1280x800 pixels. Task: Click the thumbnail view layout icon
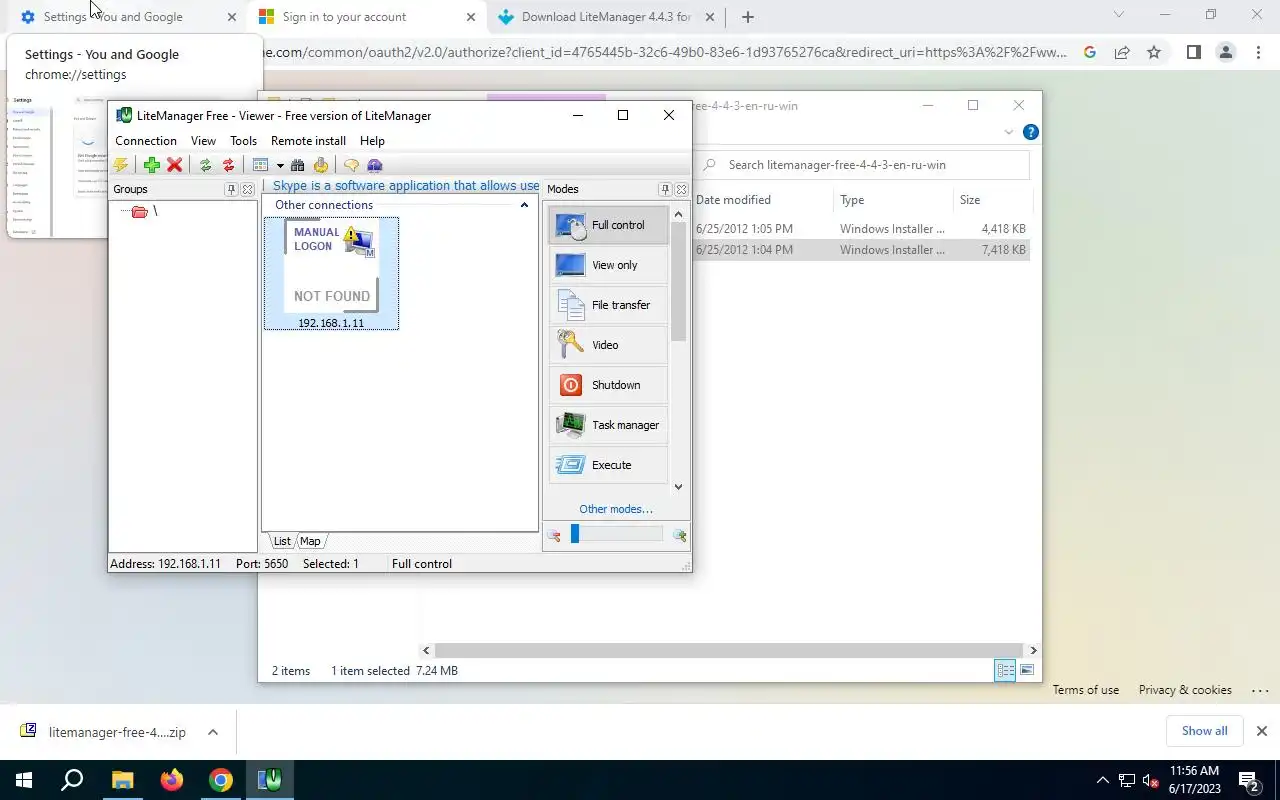[261, 165]
